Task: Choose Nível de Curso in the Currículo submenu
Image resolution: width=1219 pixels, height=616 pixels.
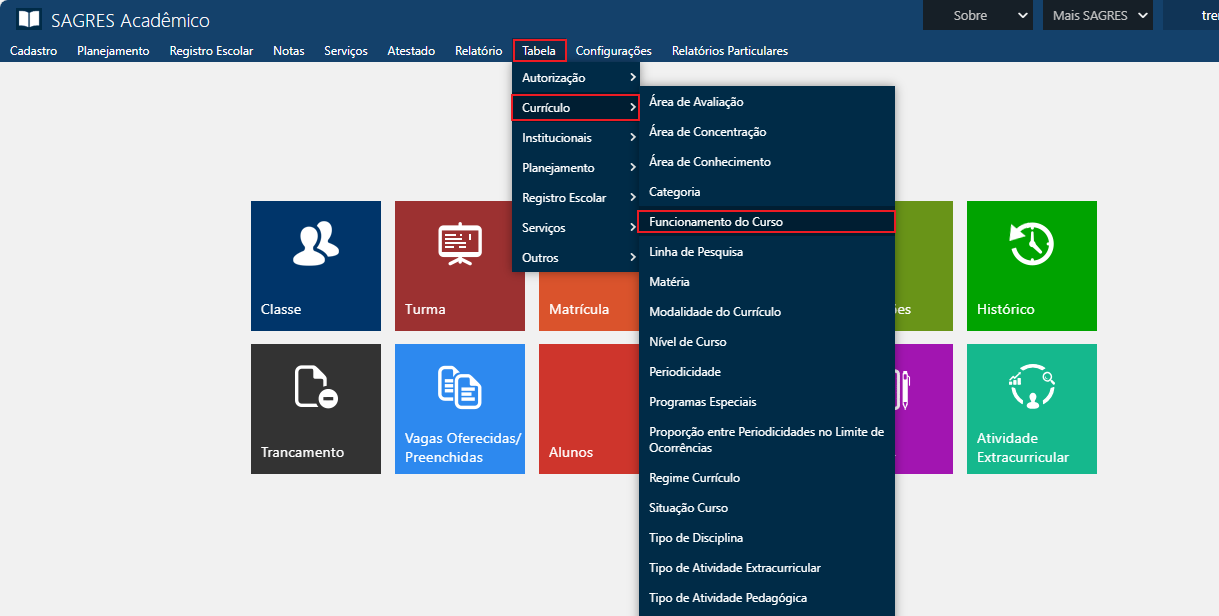Action: point(688,342)
